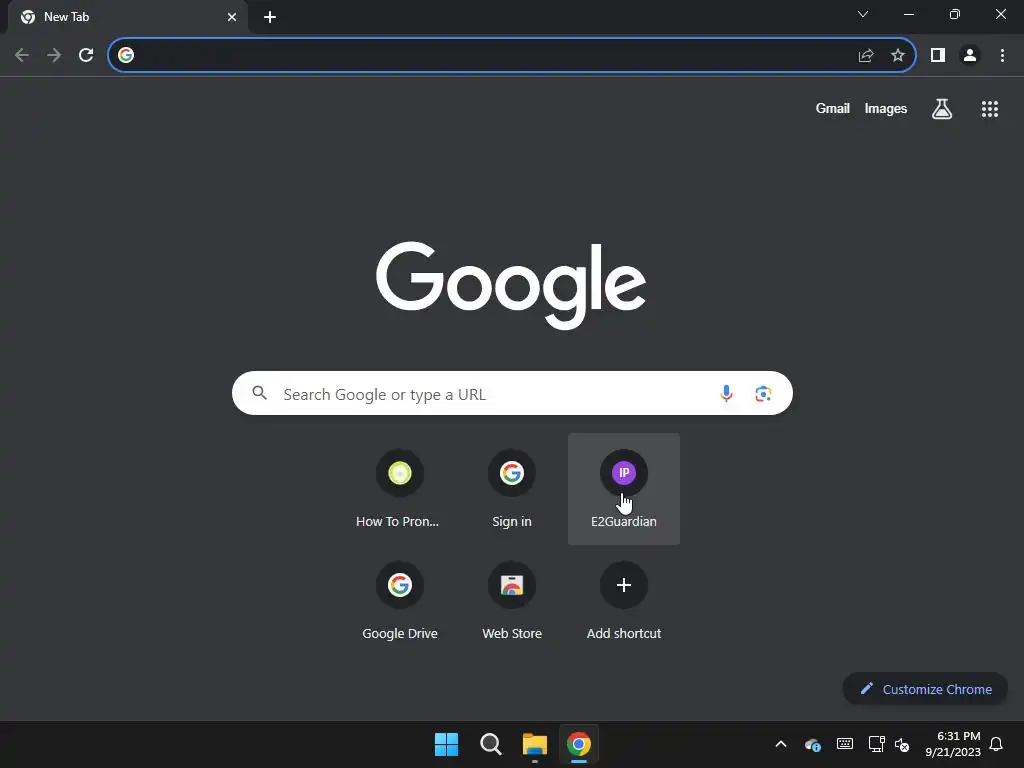Open Search Labs flask icon
The height and width of the screenshot is (768, 1024).
click(942, 108)
